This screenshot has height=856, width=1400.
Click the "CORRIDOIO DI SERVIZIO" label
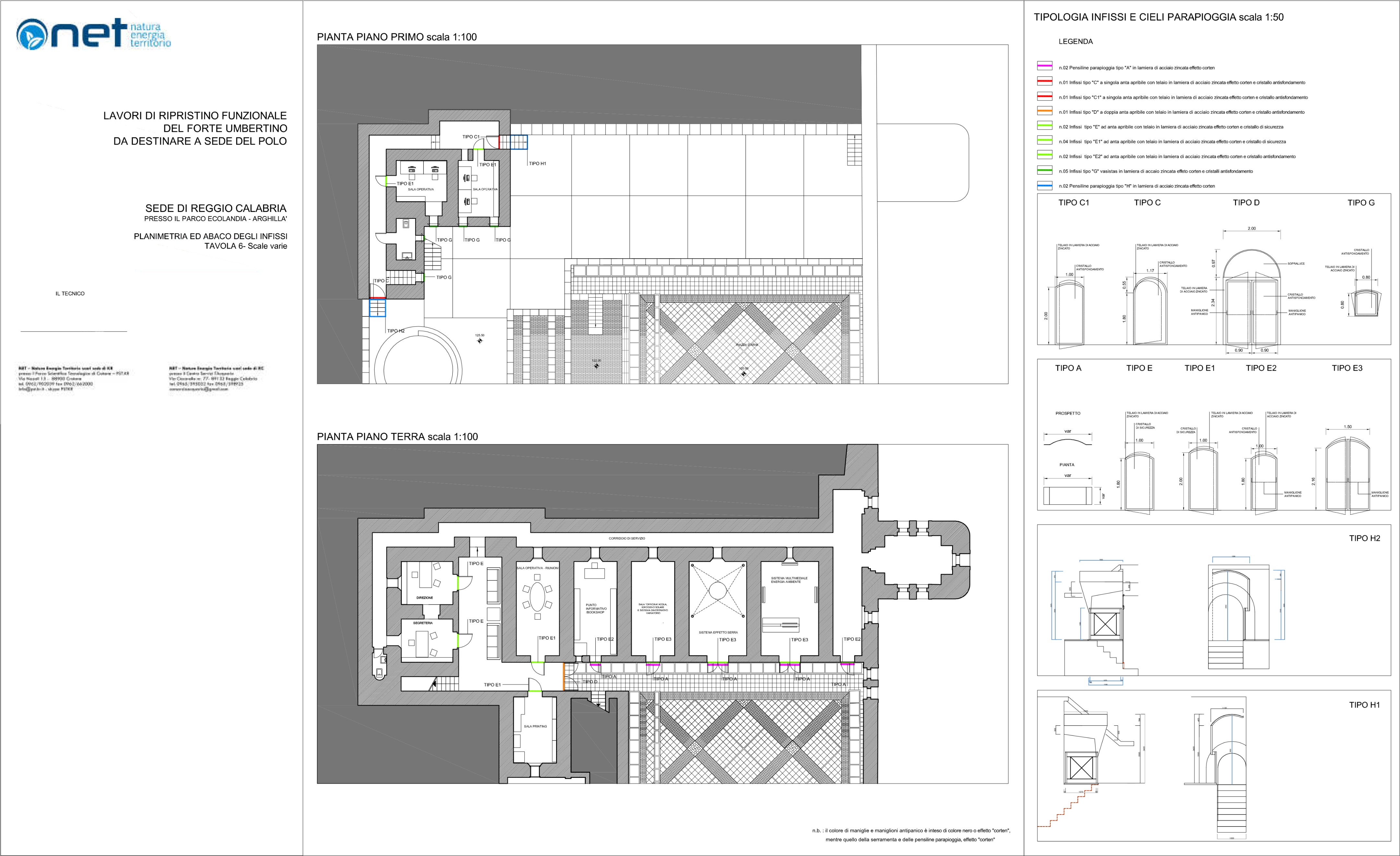(627, 538)
